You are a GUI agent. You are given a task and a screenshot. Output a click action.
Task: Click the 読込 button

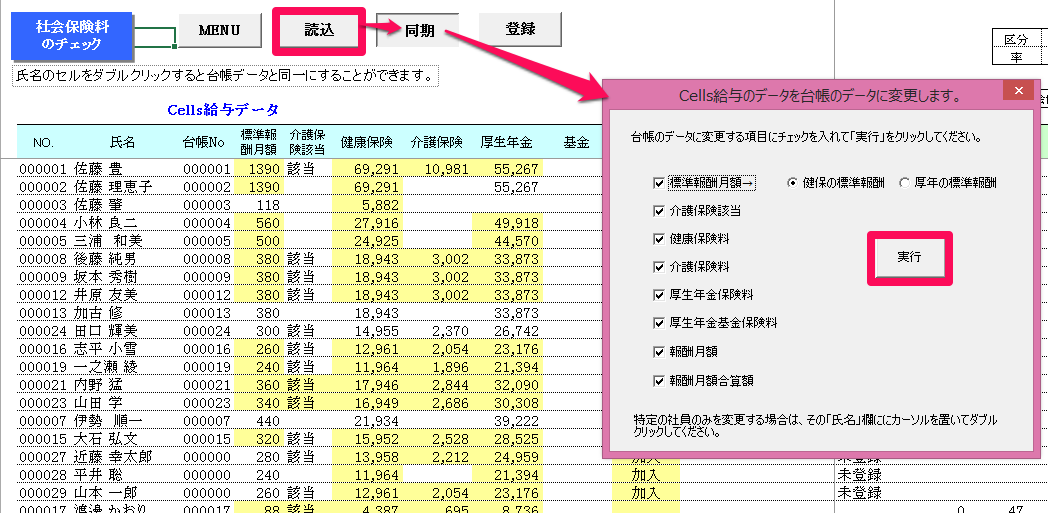coord(319,31)
